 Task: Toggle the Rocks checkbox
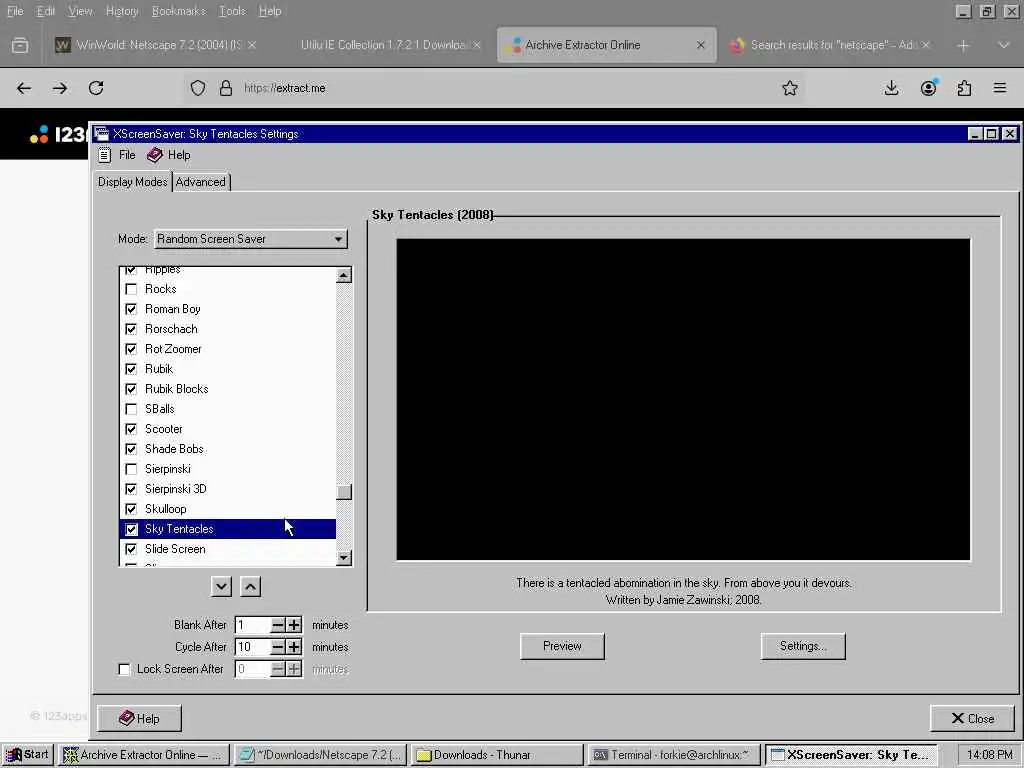click(x=131, y=289)
